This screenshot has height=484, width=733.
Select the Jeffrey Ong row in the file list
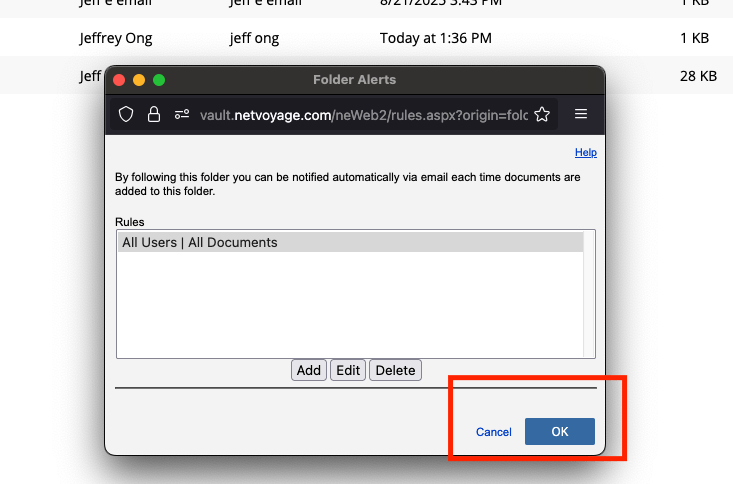tap(366, 37)
